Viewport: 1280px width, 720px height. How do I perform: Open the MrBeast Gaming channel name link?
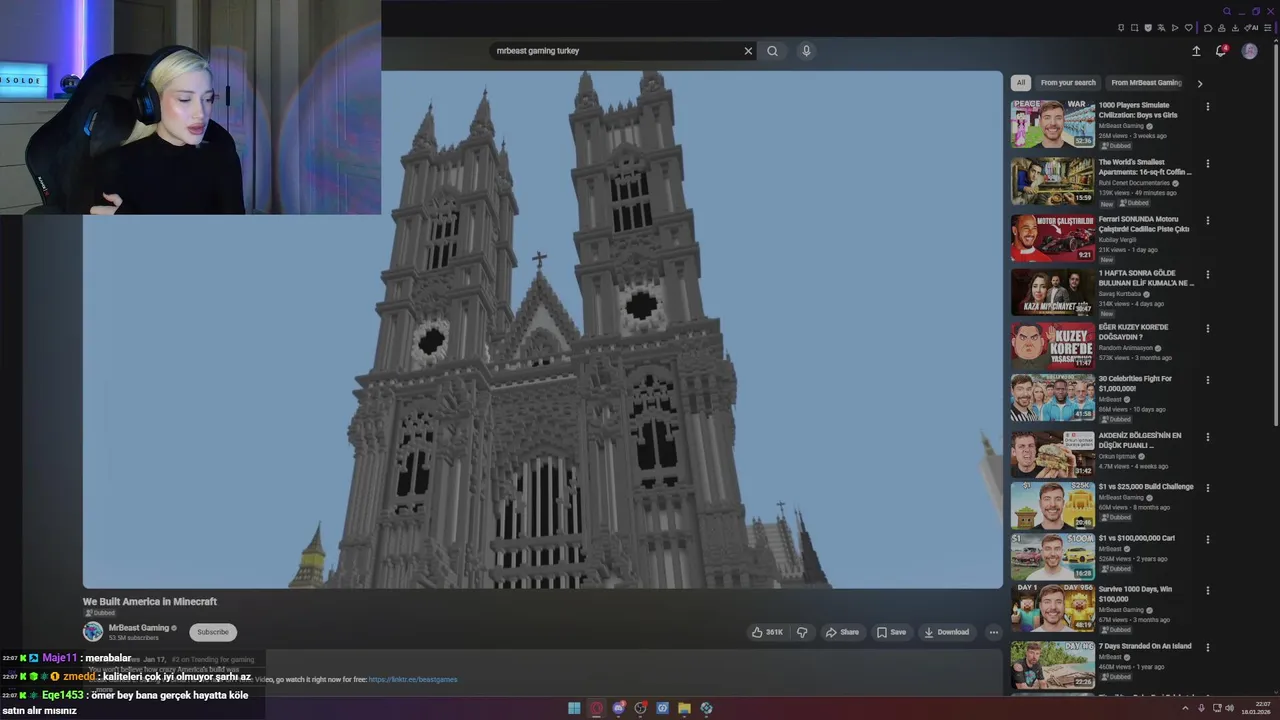[139, 628]
